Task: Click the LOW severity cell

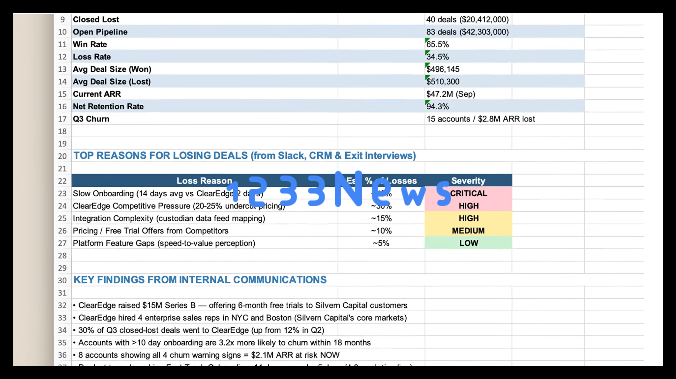Action: pyautogui.click(x=468, y=243)
